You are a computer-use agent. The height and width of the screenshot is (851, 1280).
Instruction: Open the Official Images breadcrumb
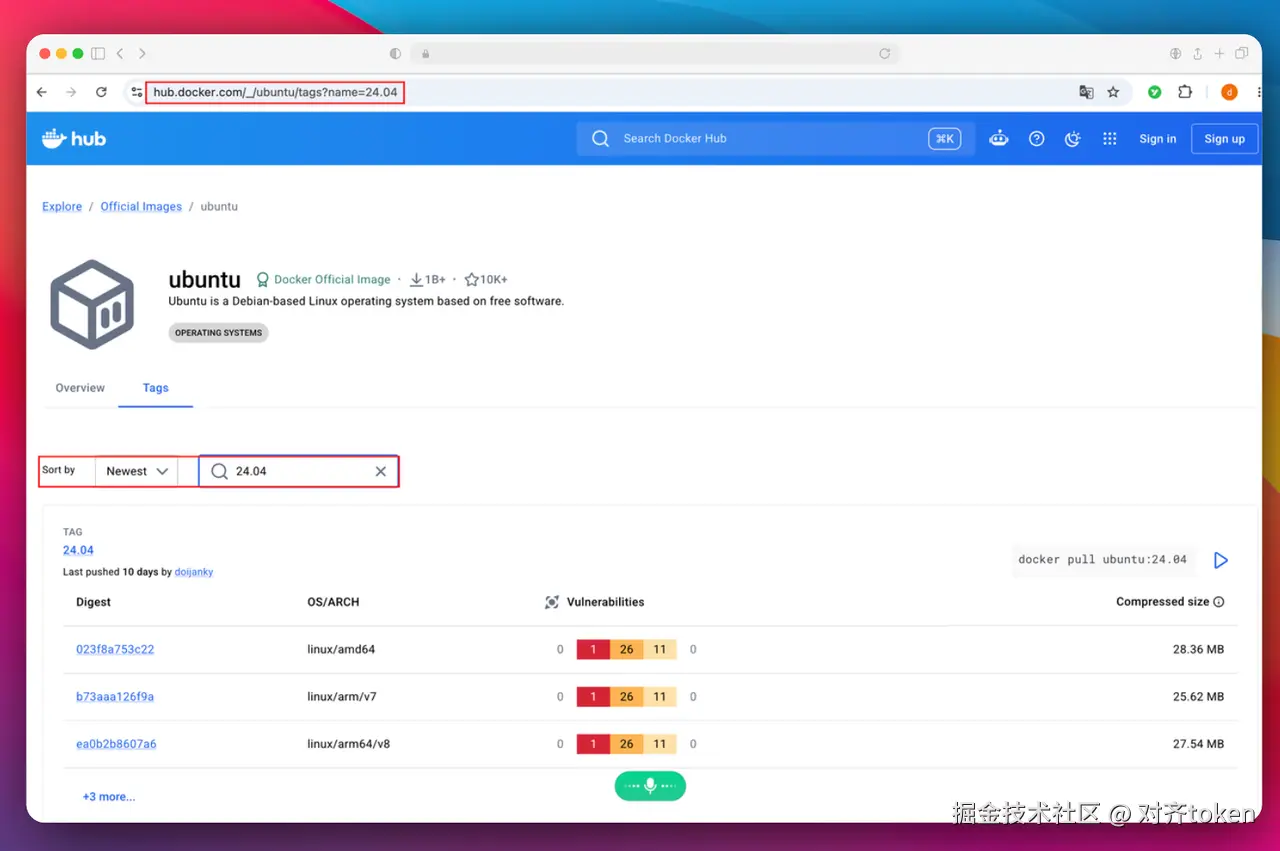point(141,206)
